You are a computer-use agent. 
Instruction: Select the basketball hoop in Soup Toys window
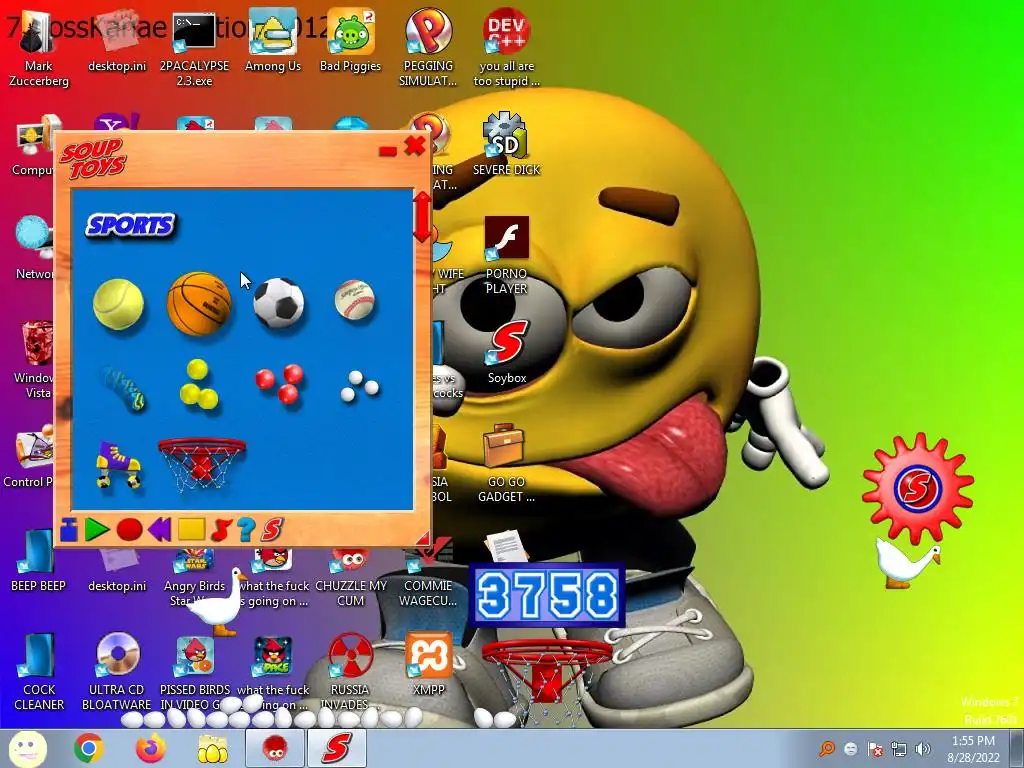coord(202,463)
